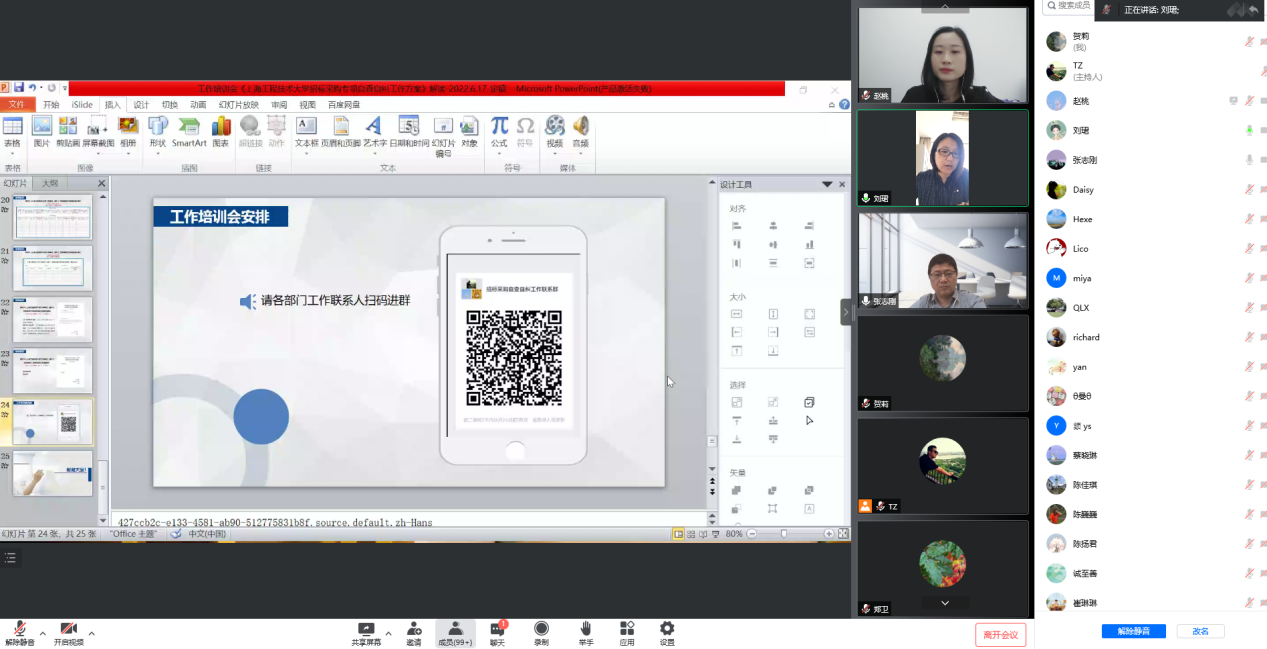Viewport: 1267px width, 649px height.
Task: Switch to the 设计 ribbon tab
Action: coord(141,105)
